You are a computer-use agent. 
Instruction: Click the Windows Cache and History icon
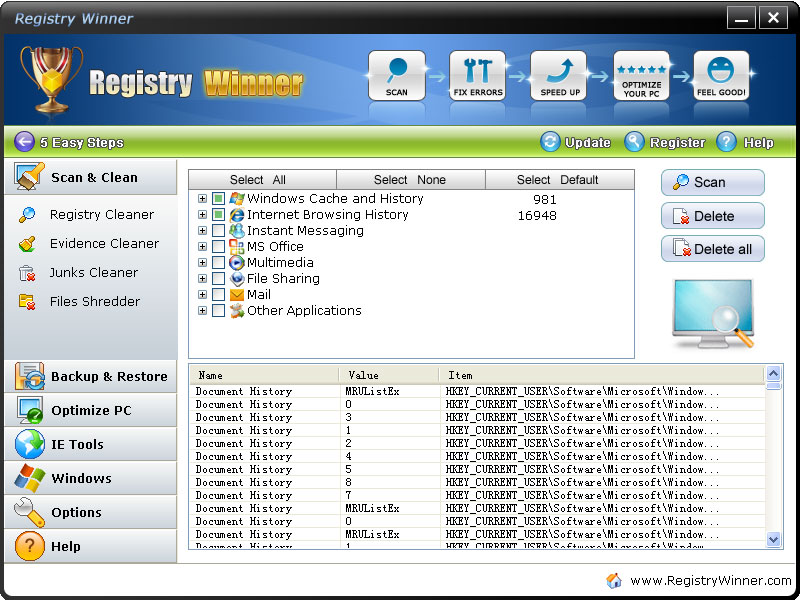coord(237,198)
